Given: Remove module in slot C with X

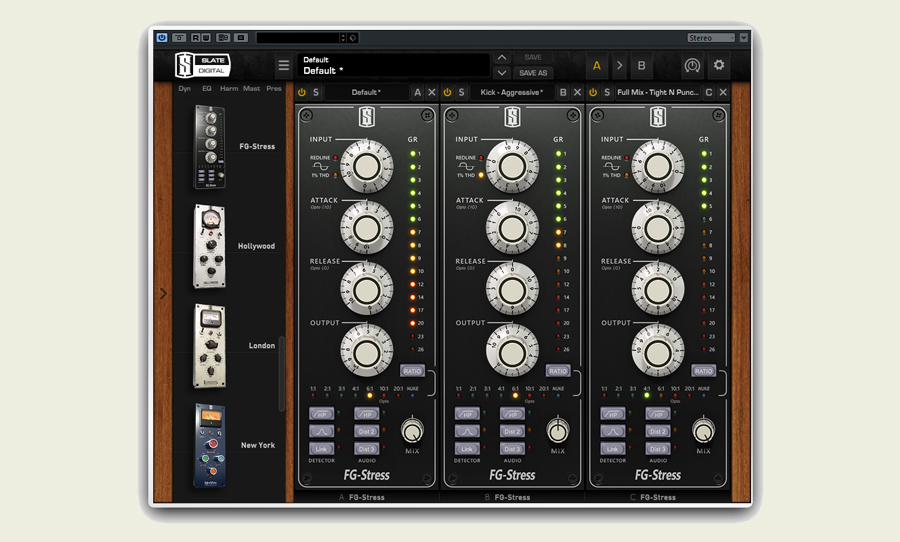Looking at the screenshot, I should coord(723,92).
